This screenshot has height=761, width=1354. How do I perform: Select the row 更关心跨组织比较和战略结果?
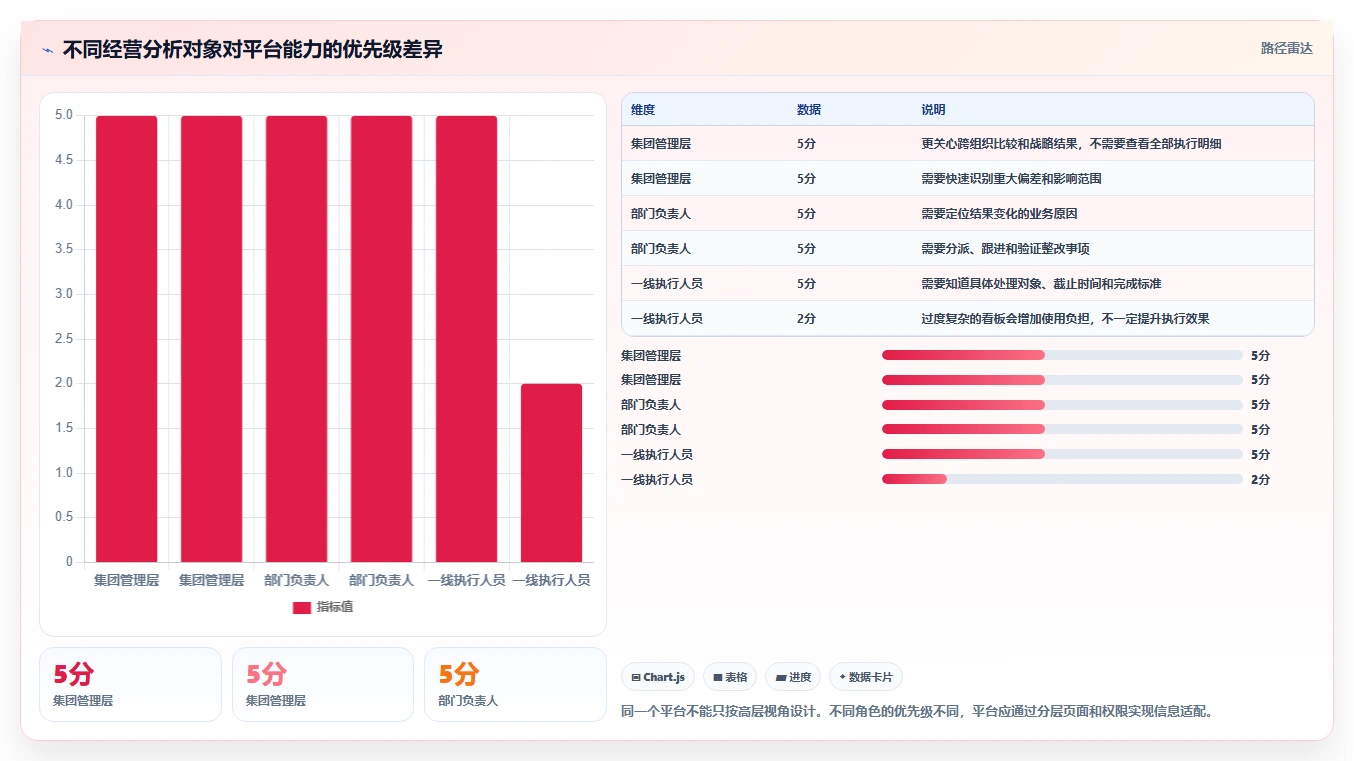[967, 143]
